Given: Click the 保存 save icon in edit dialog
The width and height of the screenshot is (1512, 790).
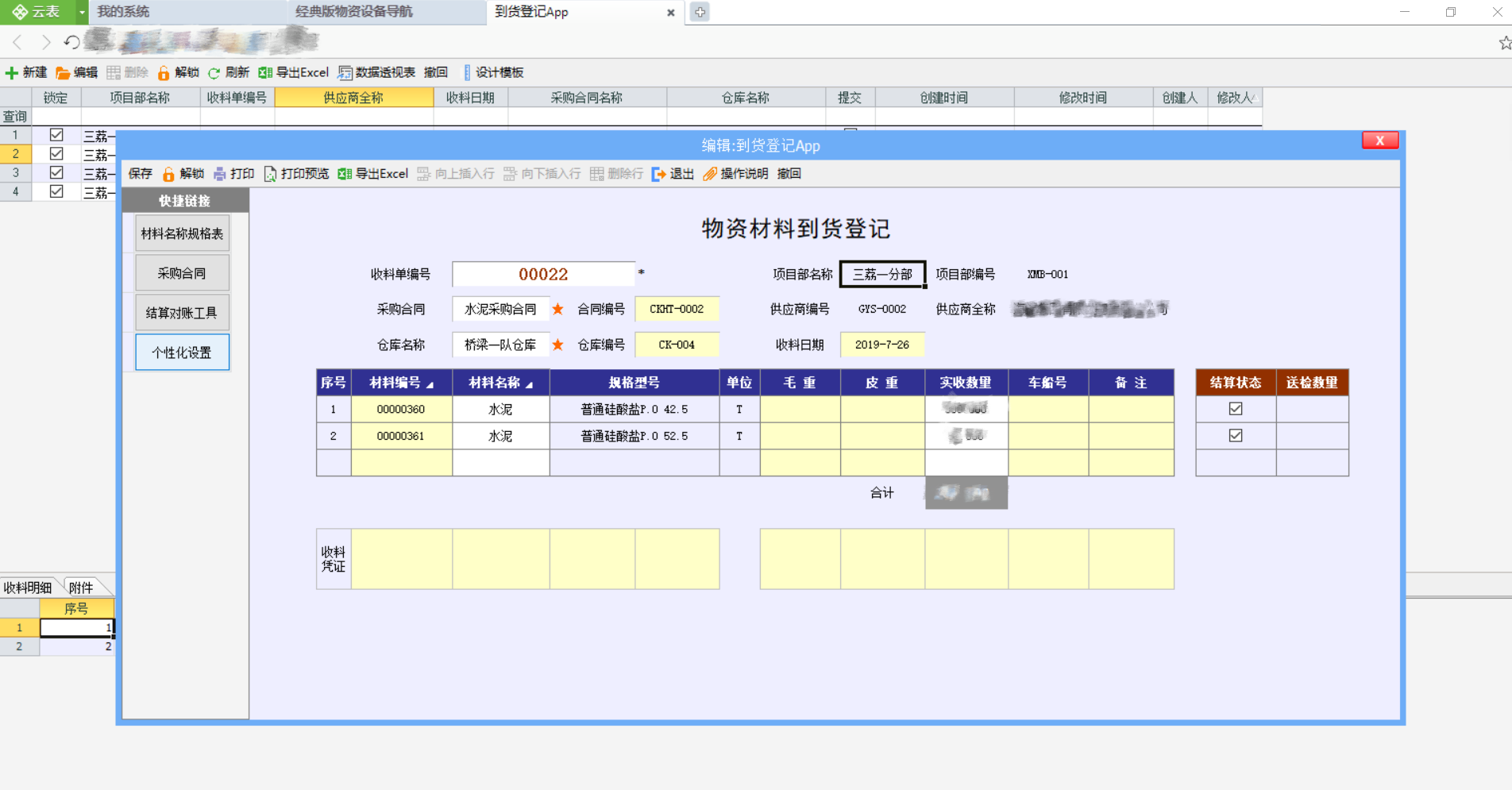Looking at the screenshot, I should [x=140, y=174].
